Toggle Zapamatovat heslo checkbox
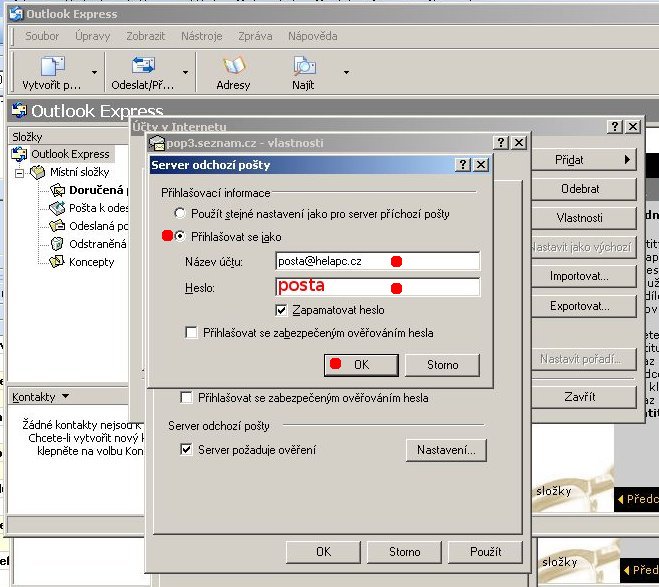 pos(281,310)
